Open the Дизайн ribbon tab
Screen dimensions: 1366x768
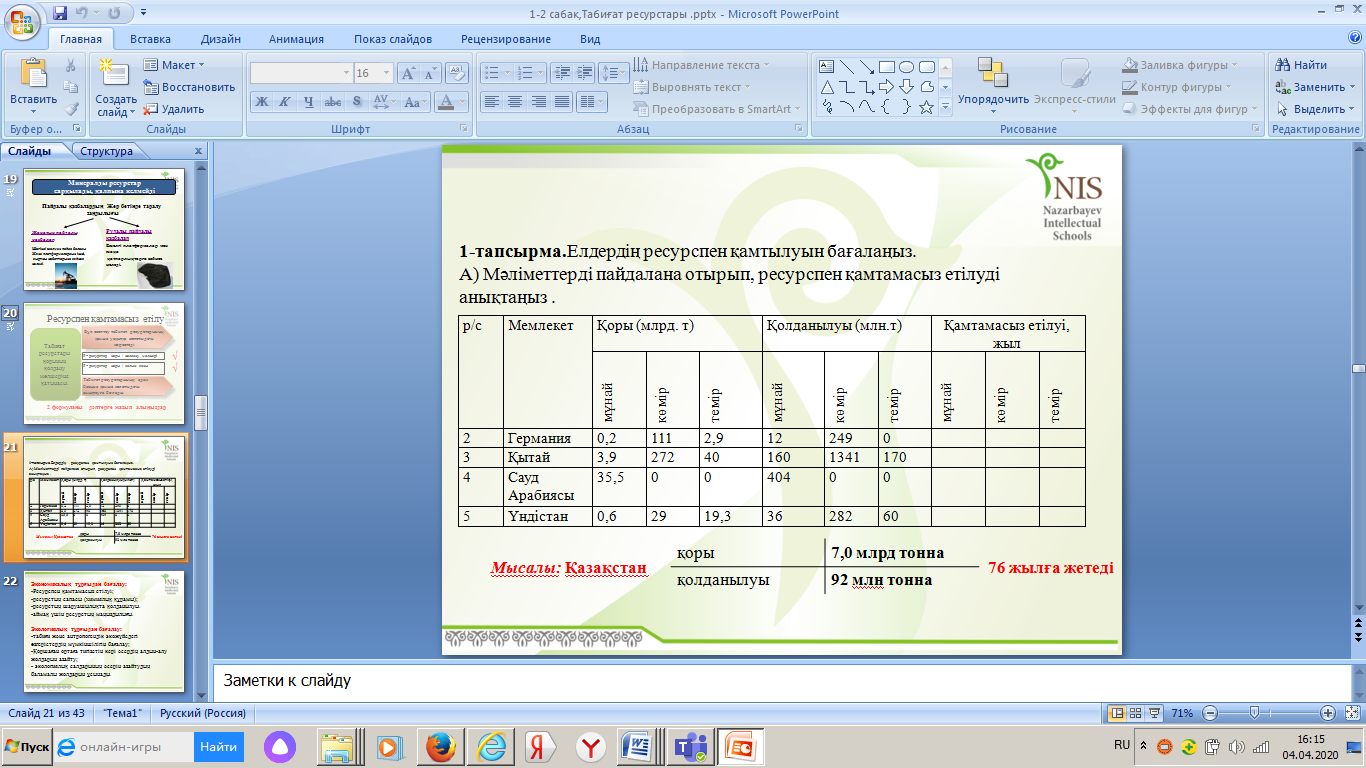click(x=220, y=39)
